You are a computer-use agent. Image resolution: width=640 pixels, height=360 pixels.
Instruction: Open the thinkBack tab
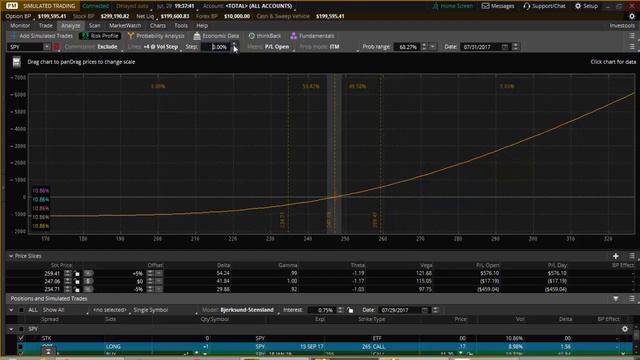click(265, 36)
